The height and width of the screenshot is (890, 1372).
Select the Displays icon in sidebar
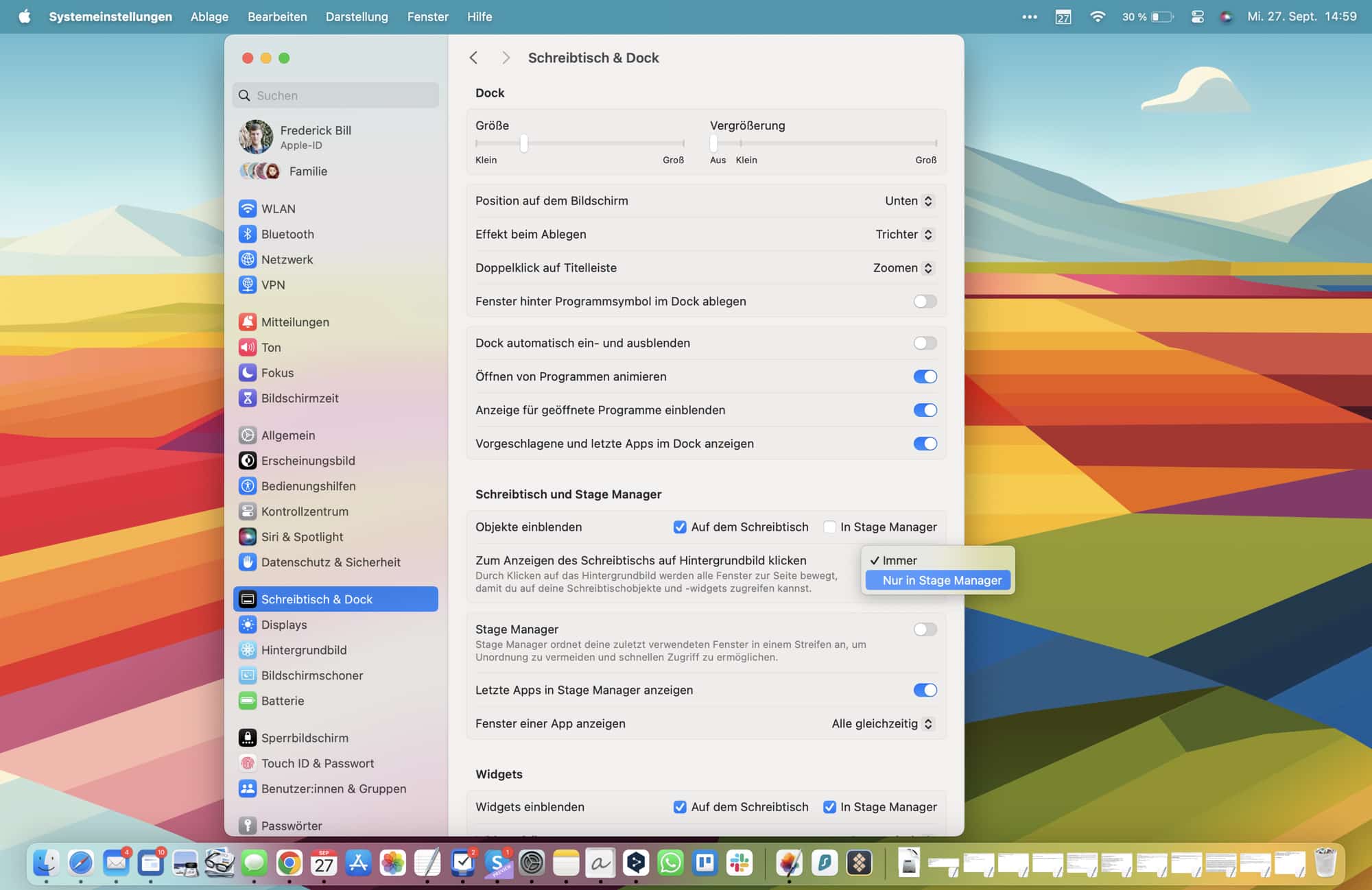coord(248,624)
